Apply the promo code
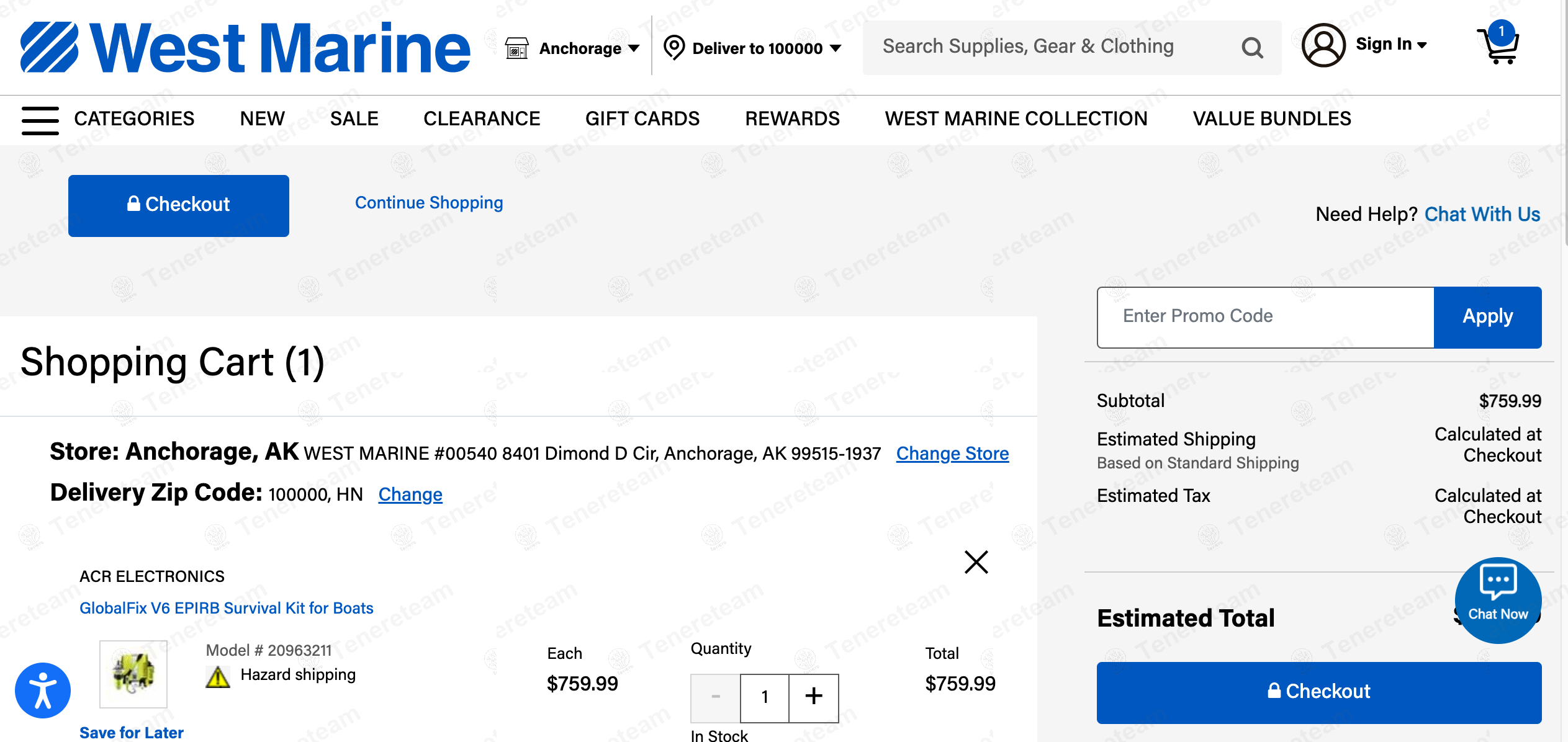The image size is (1568, 742). pos(1487,316)
